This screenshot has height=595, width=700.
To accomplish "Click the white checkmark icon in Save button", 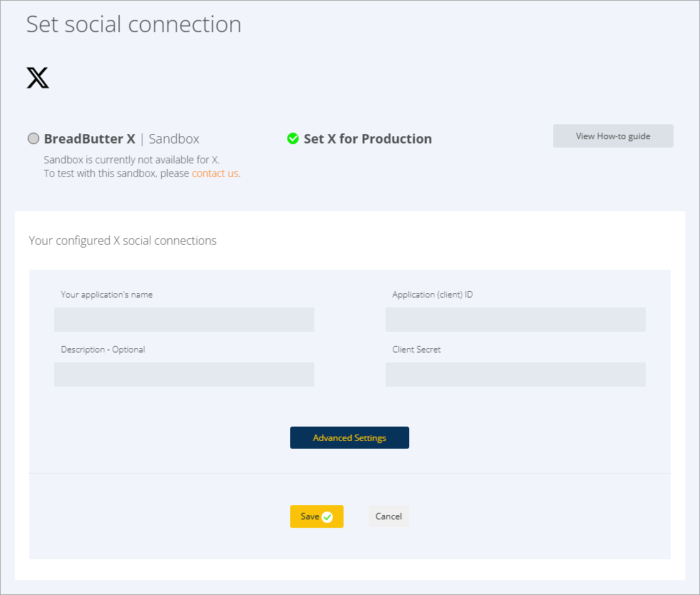I will (328, 517).
